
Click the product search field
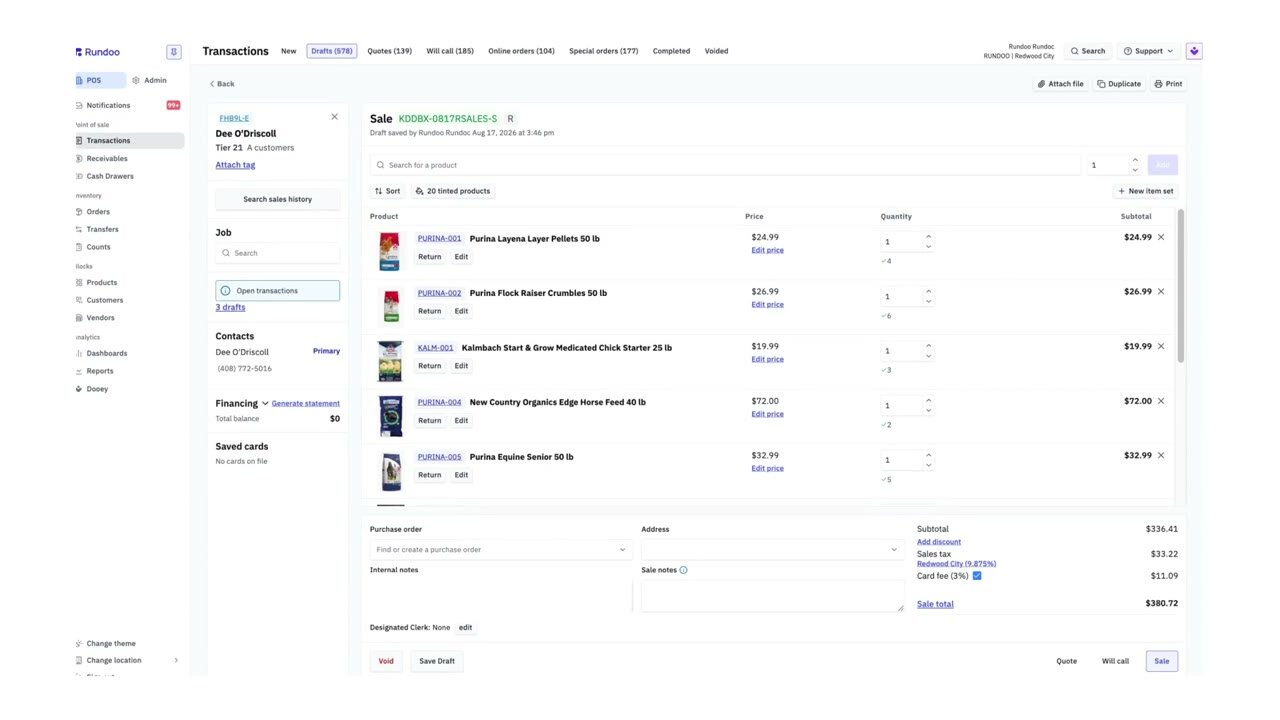(725, 165)
